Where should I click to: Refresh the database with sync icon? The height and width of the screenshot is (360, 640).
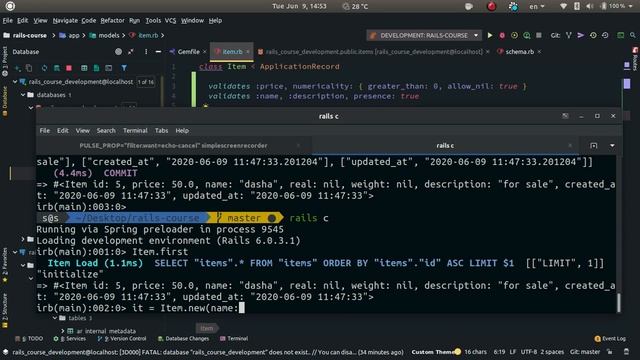pyautogui.click(x=44, y=68)
